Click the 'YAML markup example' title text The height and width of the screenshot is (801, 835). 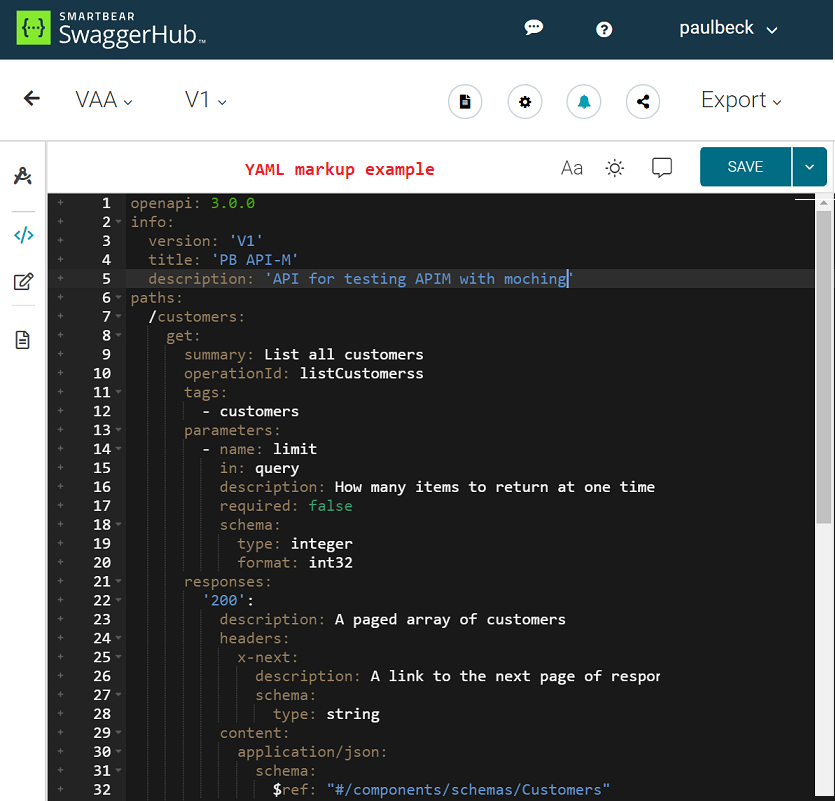339,169
